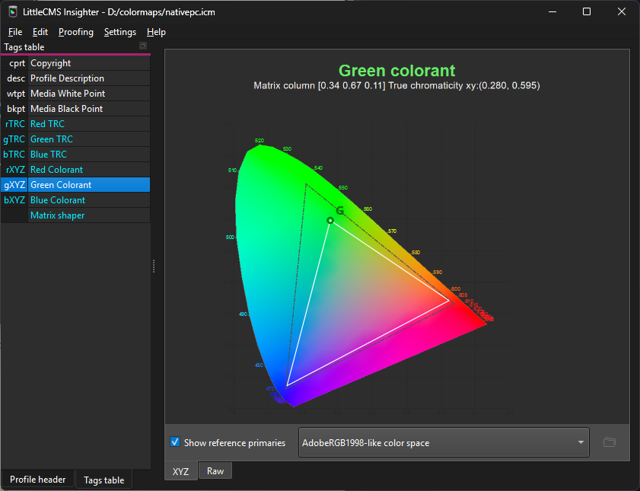Open the Help menu
640x491 pixels.
tap(156, 32)
